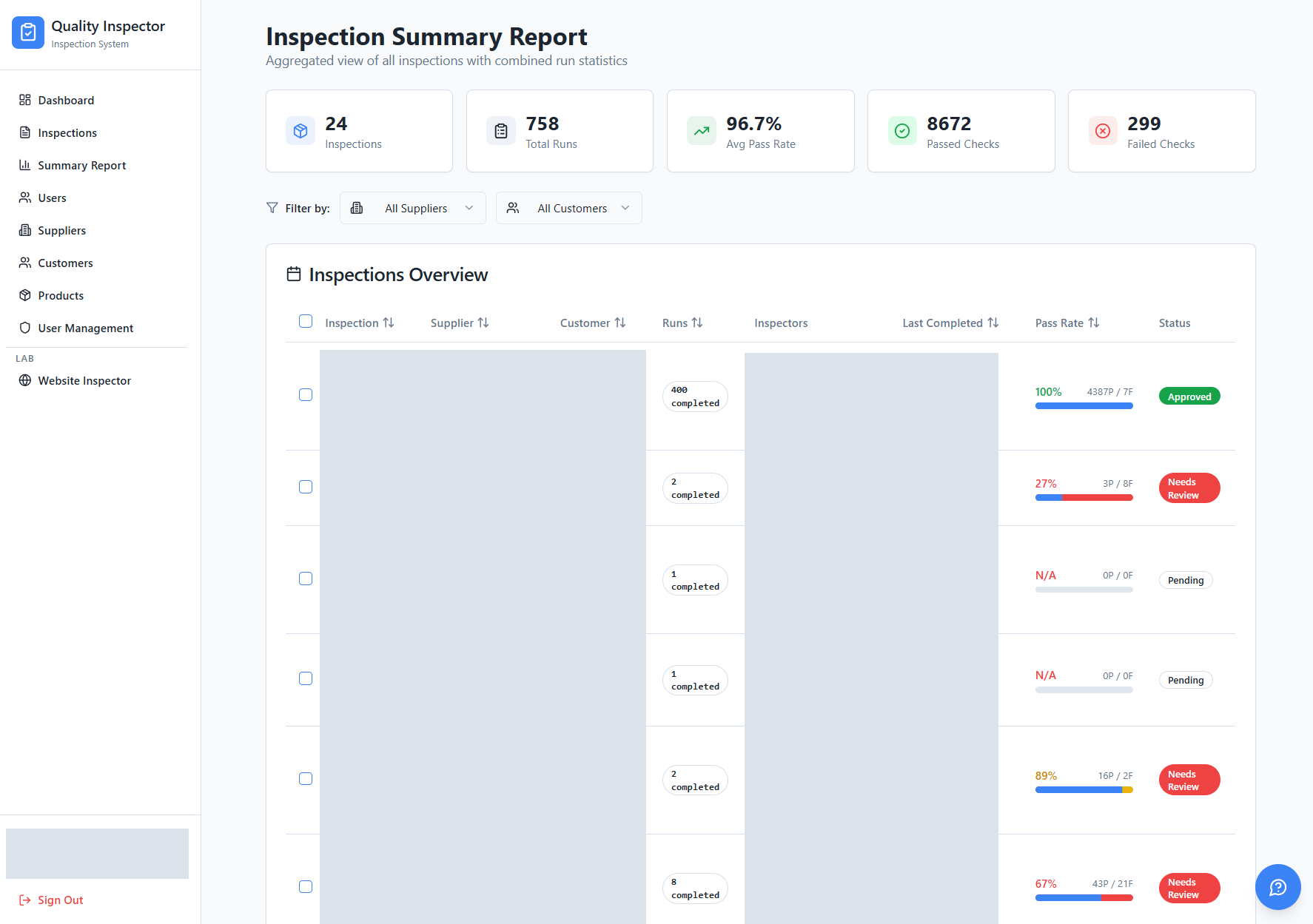
Task: Check the row with 27% pass rate
Action: point(306,487)
